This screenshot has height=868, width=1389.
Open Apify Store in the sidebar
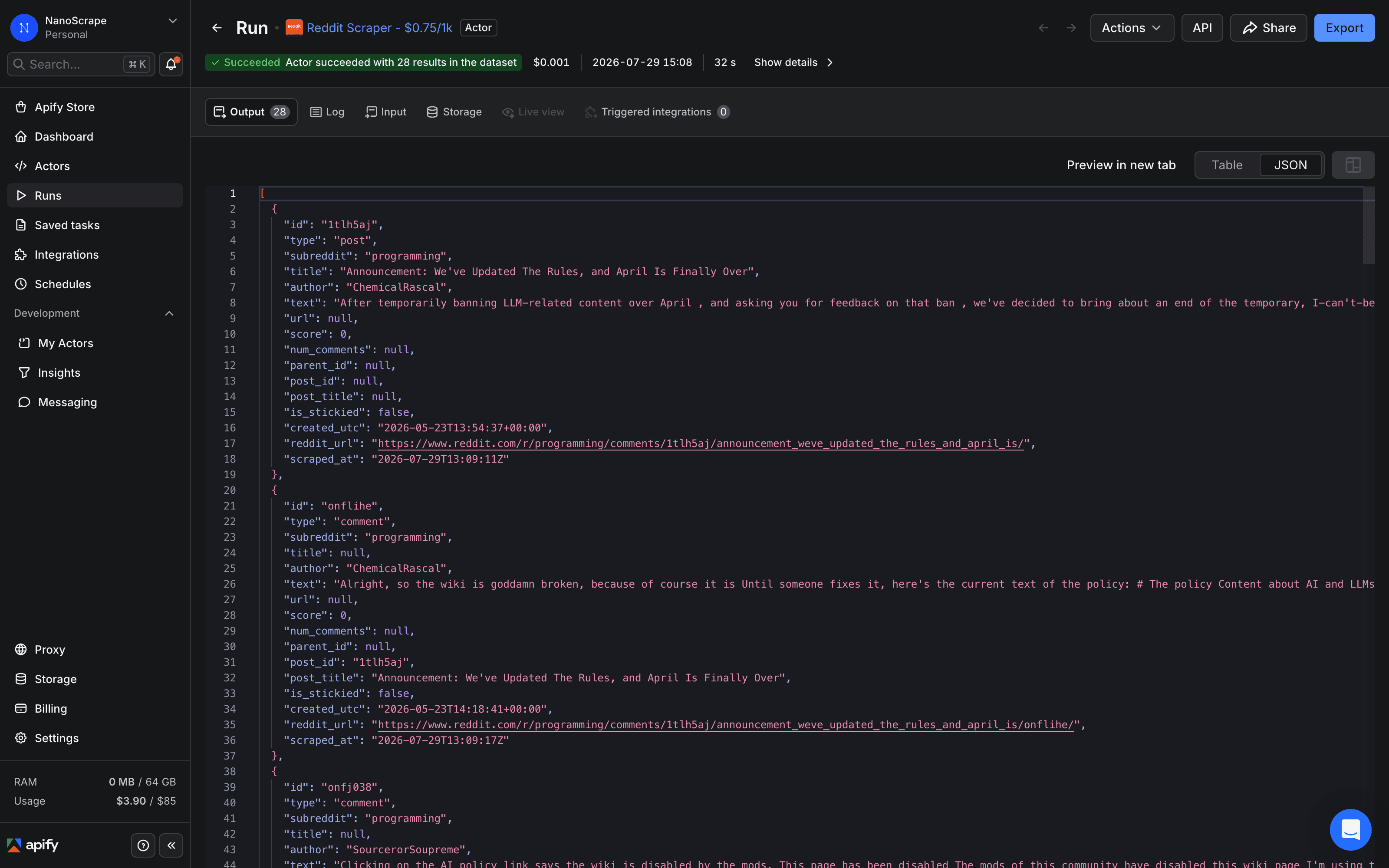[x=95, y=107]
